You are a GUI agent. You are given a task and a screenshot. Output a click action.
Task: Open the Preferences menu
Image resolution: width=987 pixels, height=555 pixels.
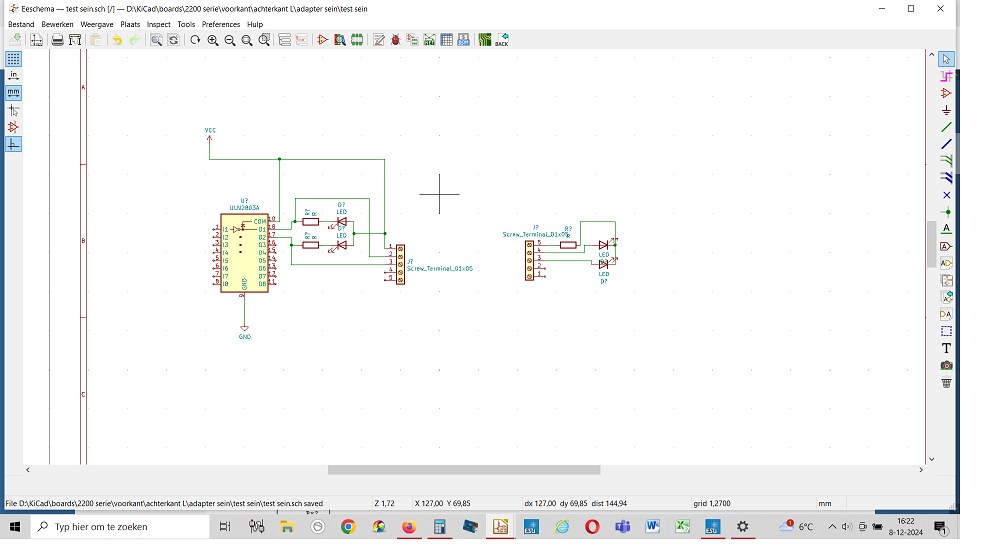pyautogui.click(x=220, y=23)
